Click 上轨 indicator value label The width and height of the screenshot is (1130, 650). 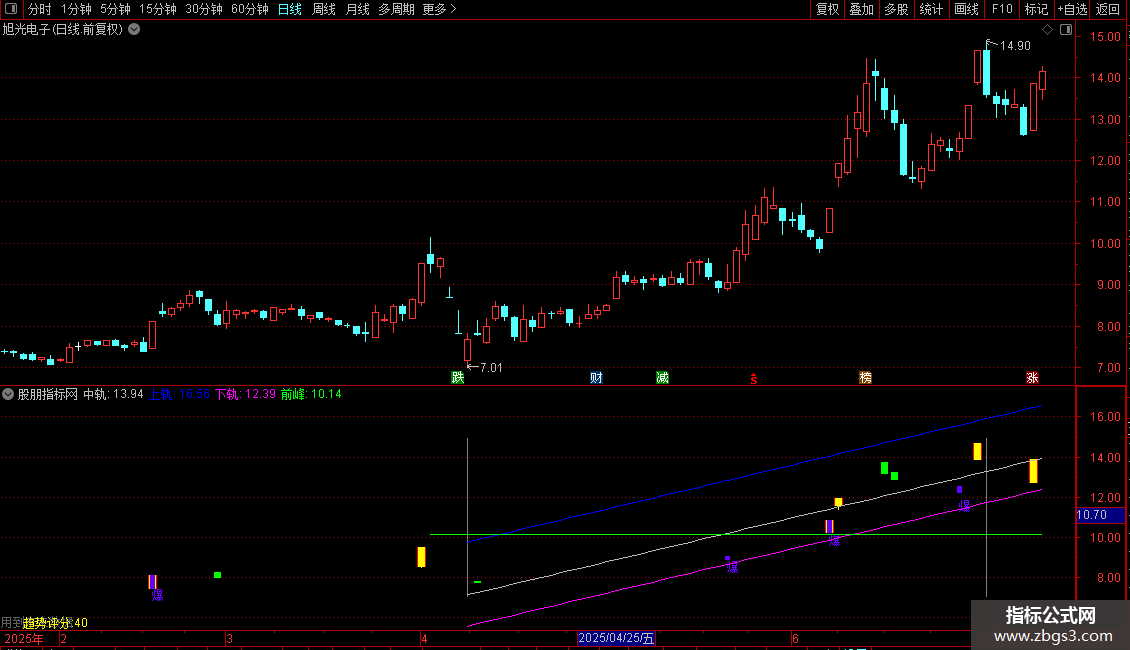(179, 394)
